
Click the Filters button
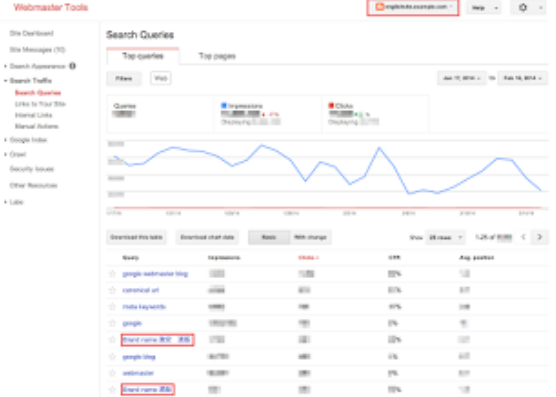point(124,78)
